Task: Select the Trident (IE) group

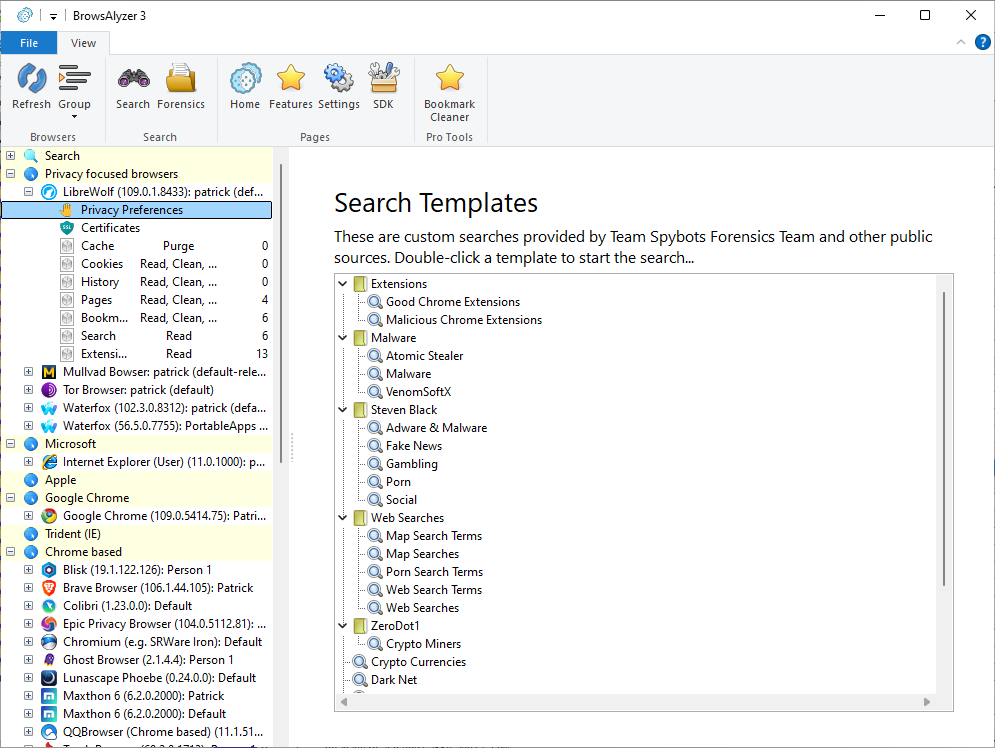Action: tap(72, 534)
